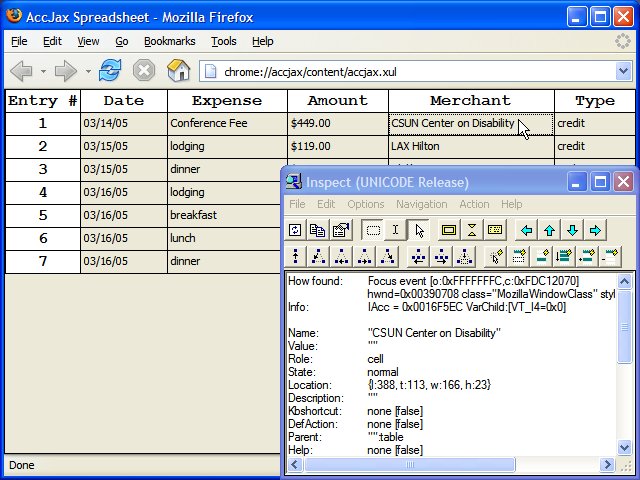
Task: Click the yellow highlight rectangle icon
Action: click(x=449, y=230)
